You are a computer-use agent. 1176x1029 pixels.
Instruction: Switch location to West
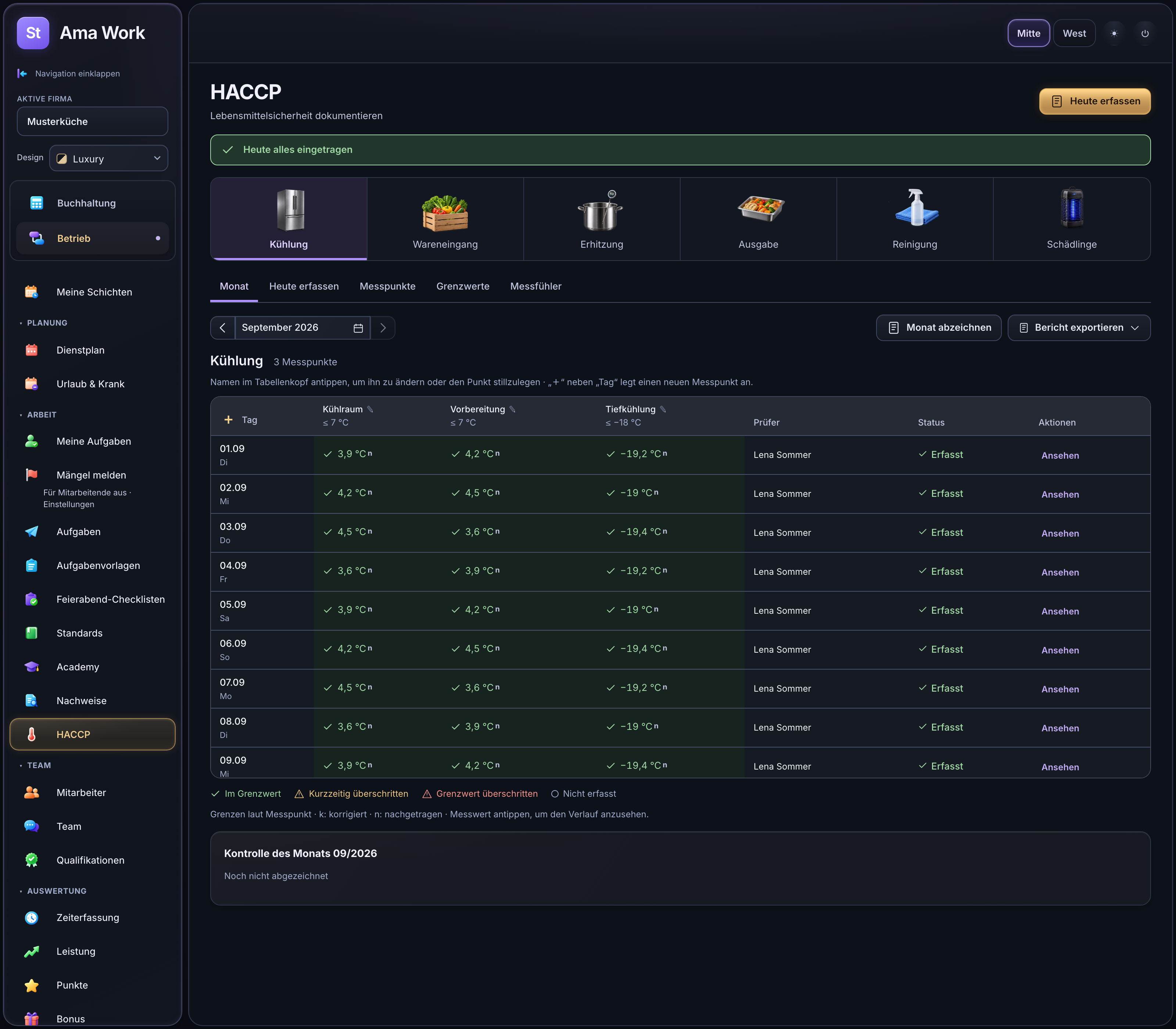(x=1074, y=33)
